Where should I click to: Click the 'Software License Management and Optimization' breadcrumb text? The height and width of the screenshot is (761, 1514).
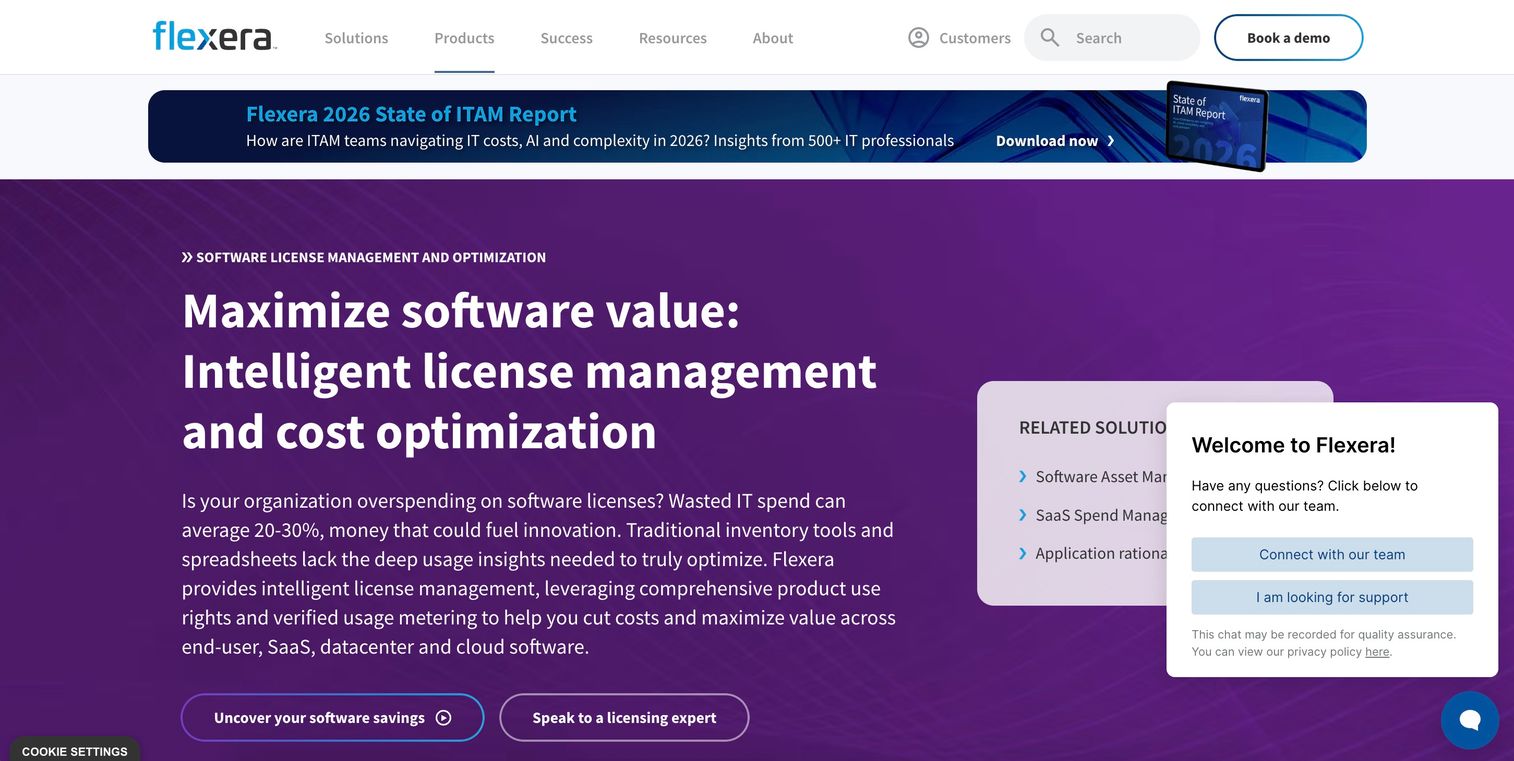371,257
